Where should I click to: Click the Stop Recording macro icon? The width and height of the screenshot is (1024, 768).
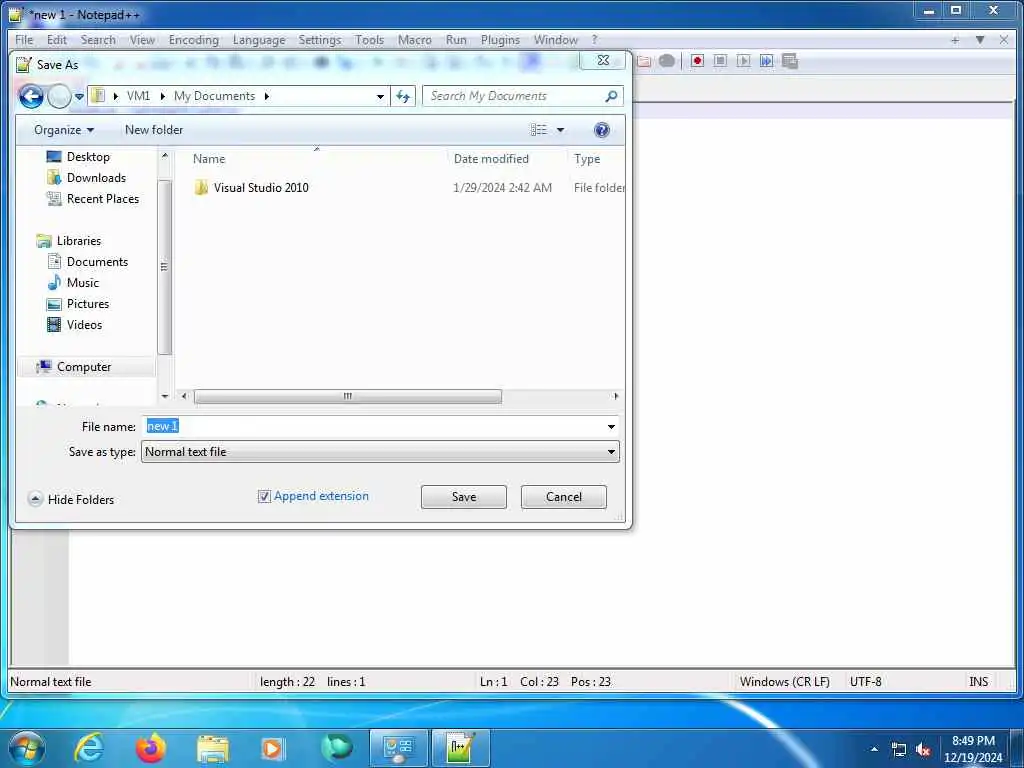click(720, 61)
